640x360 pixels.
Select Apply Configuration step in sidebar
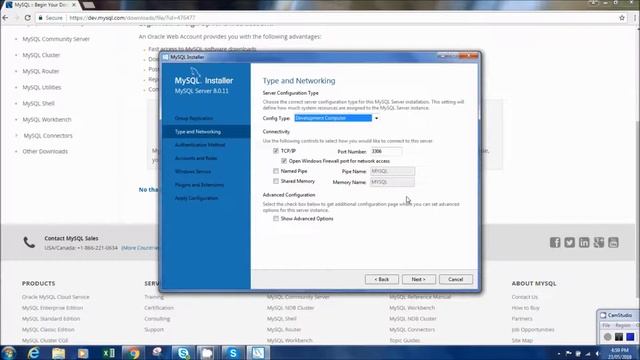[196, 198]
